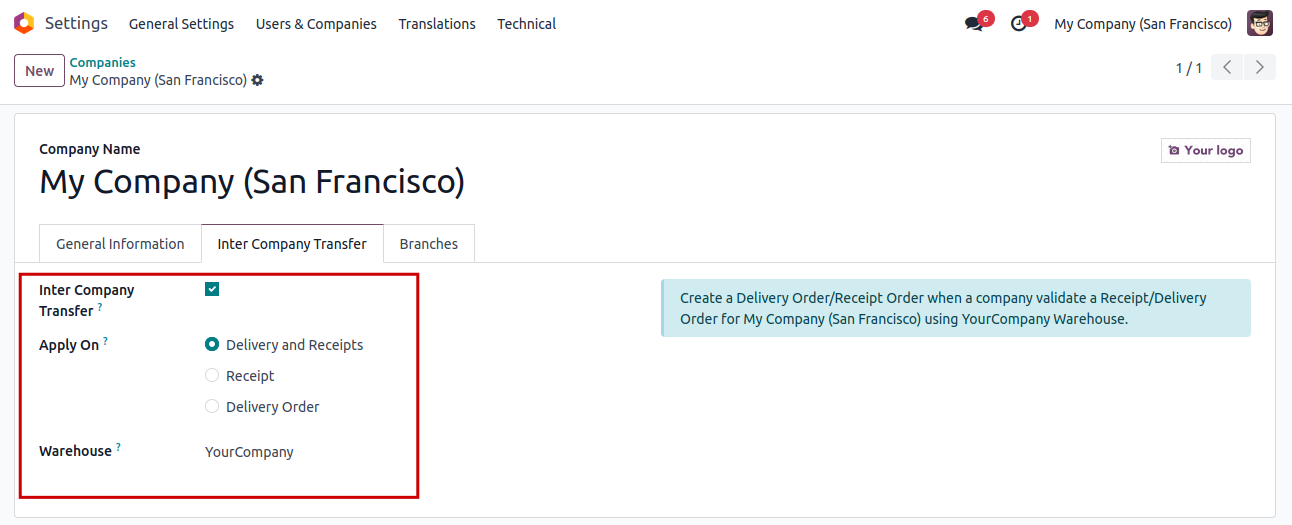The height and width of the screenshot is (525, 1292).
Task: Click the user avatar picture
Action: coord(1260,23)
